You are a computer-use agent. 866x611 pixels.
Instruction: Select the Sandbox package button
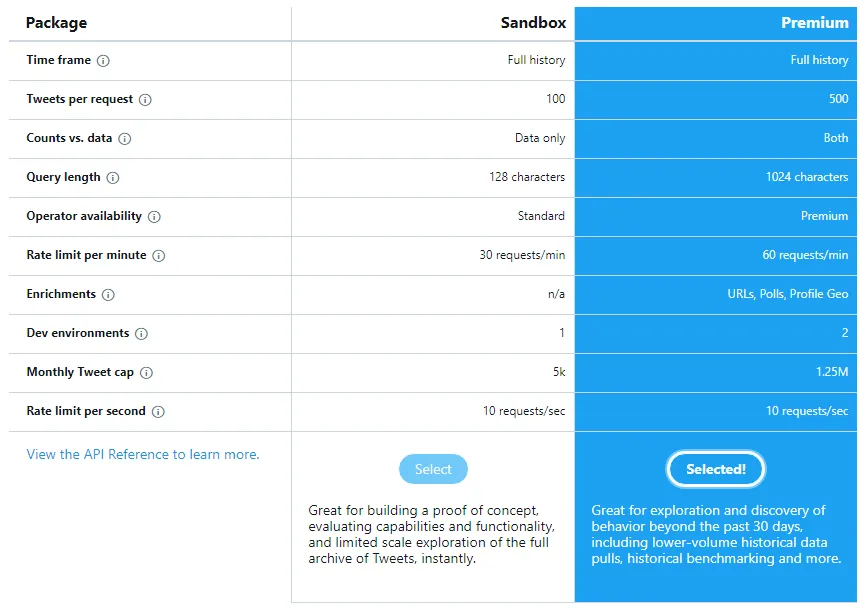[x=433, y=469]
